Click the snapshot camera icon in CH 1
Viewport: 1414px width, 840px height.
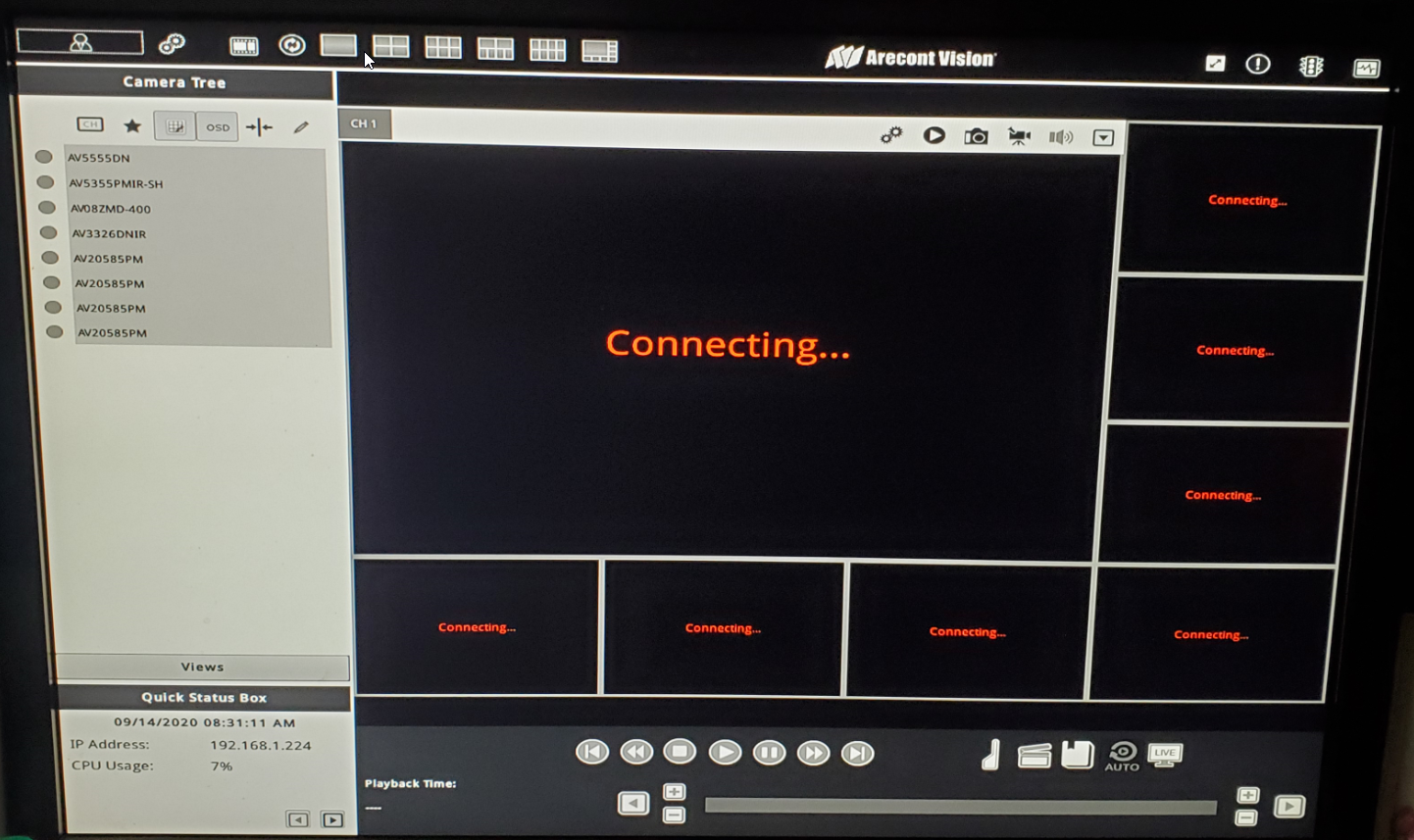coord(976,136)
